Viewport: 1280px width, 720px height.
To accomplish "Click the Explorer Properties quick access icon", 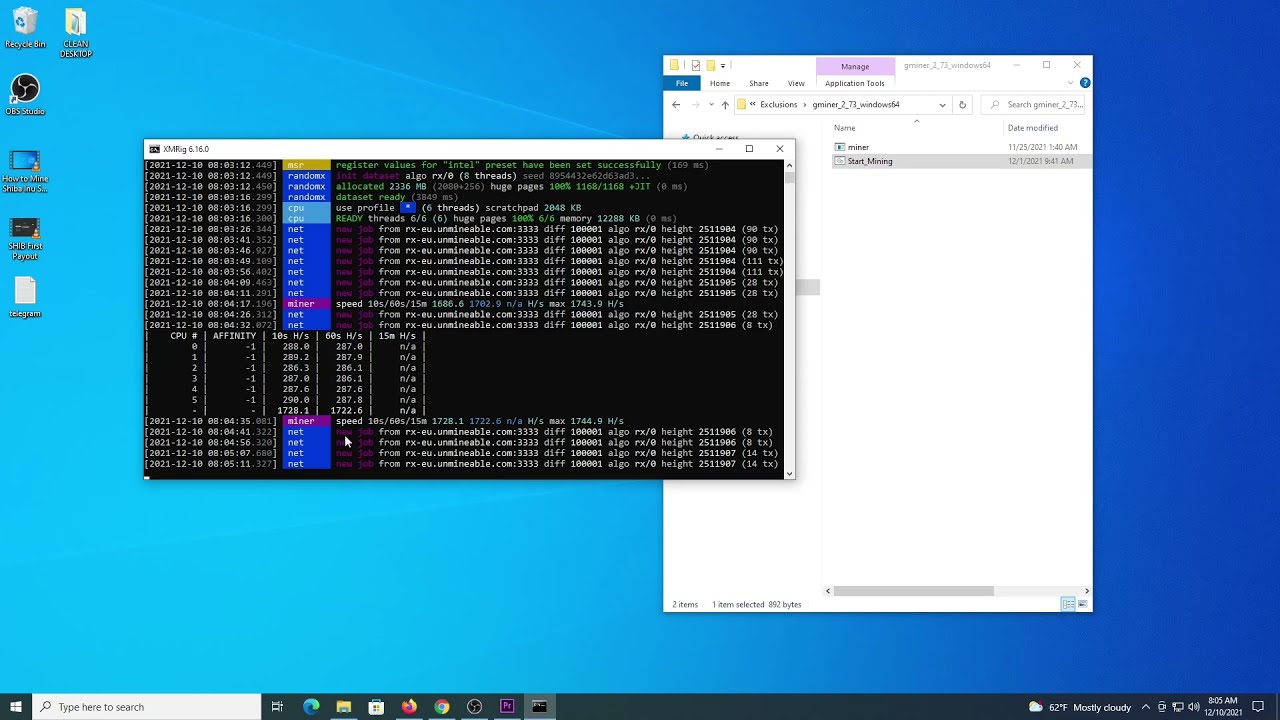I will (x=695, y=66).
